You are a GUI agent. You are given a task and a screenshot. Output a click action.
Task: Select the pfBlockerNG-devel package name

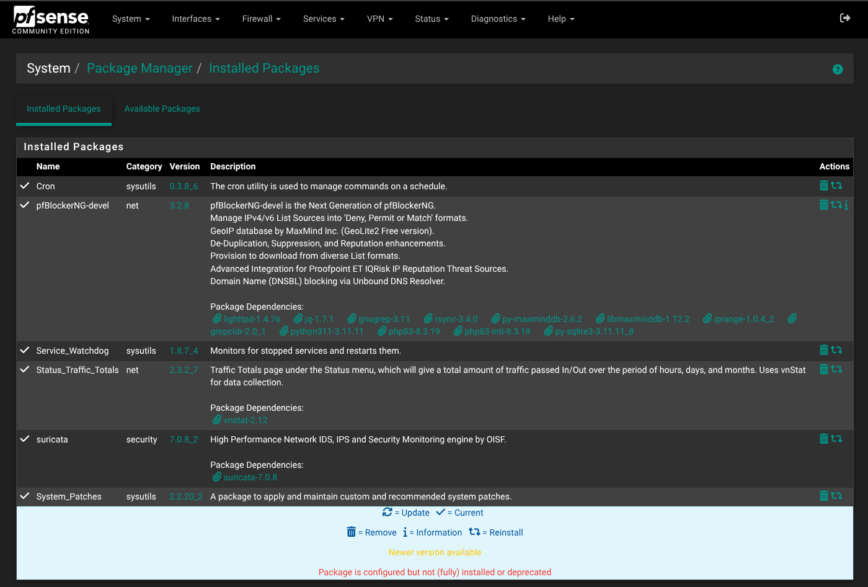(73, 205)
